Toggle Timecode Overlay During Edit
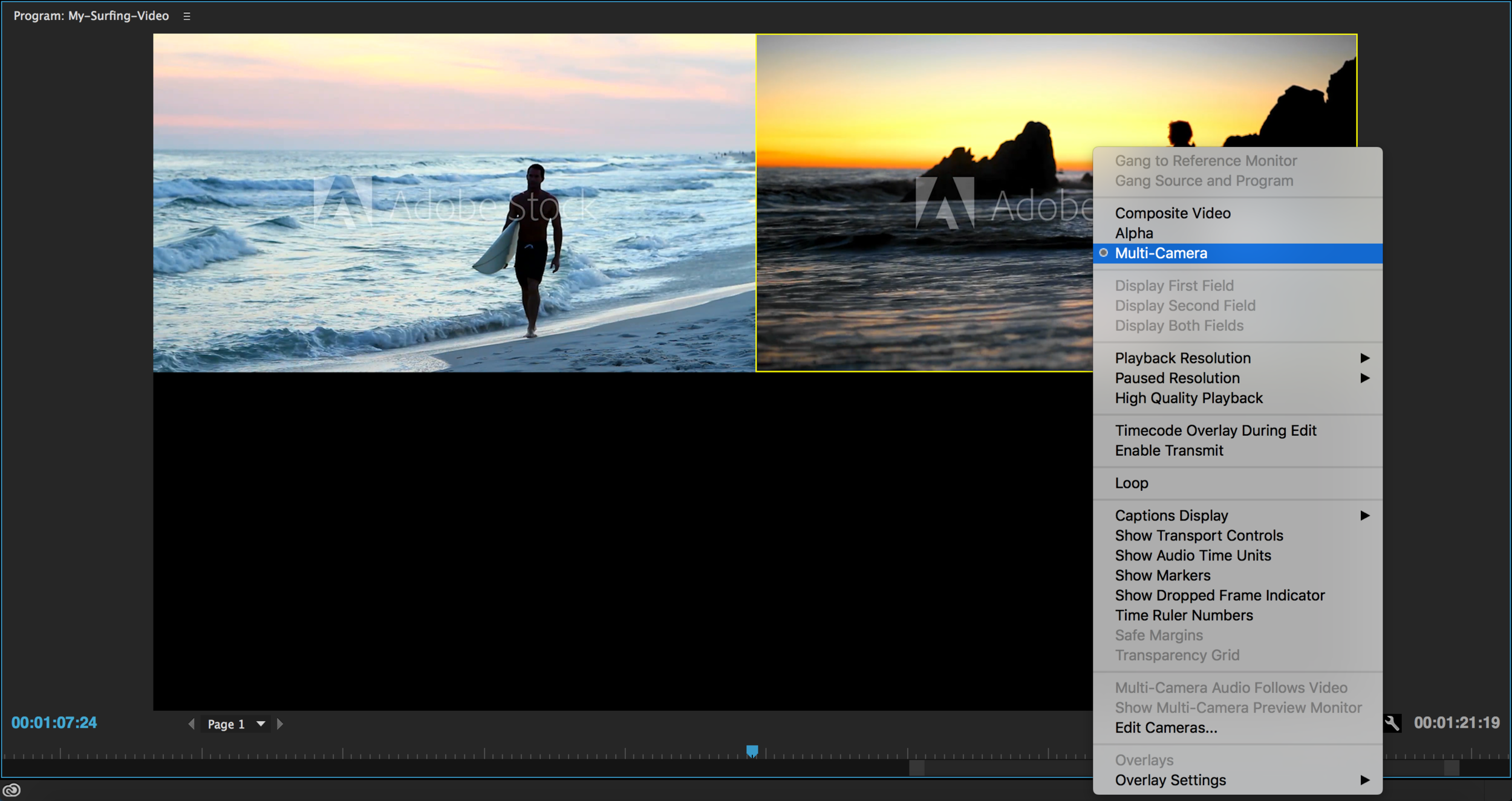Image resolution: width=1512 pixels, height=801 pixels. (x=1237, y=430)
